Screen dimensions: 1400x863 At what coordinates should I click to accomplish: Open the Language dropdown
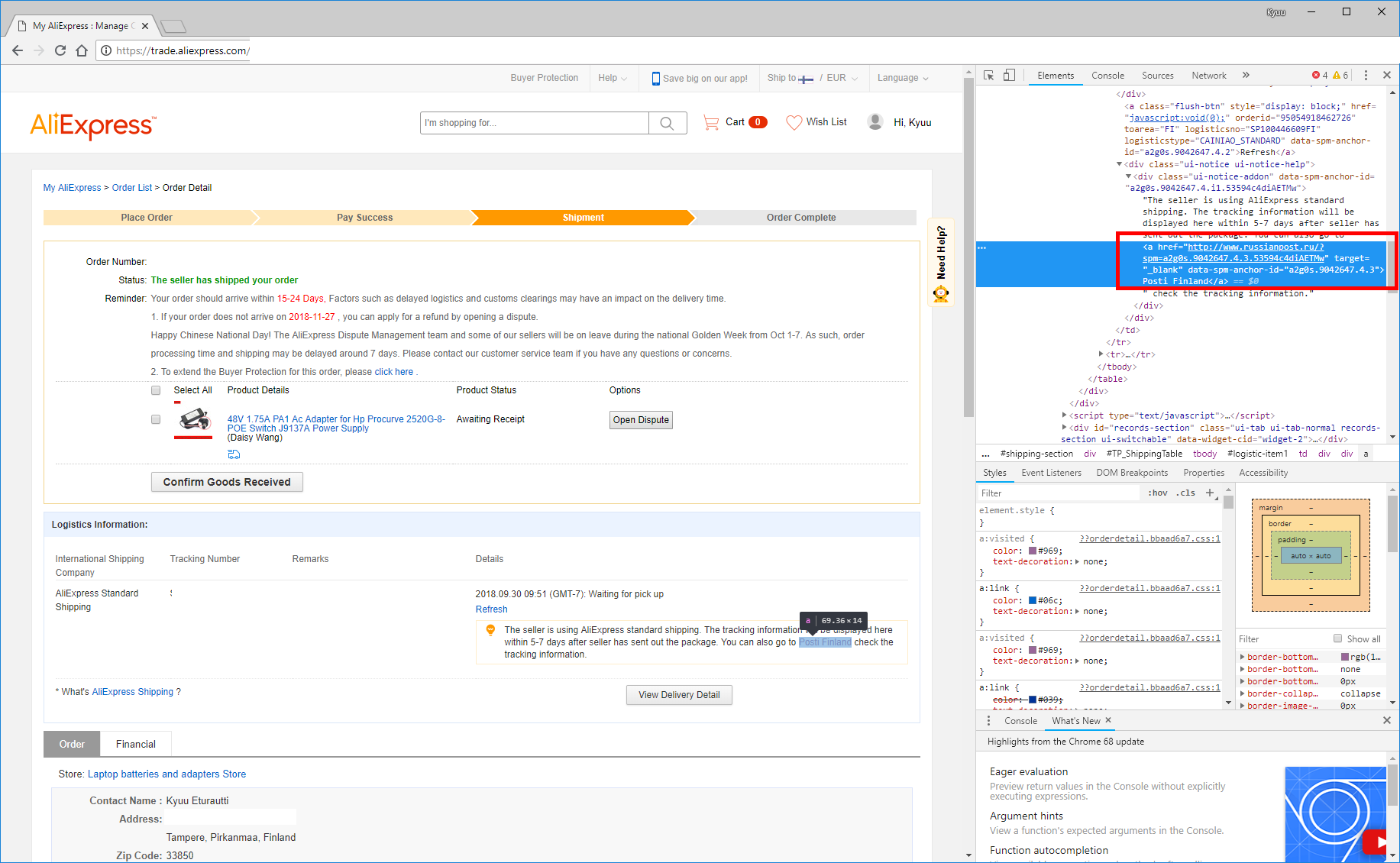click(903, 78)
